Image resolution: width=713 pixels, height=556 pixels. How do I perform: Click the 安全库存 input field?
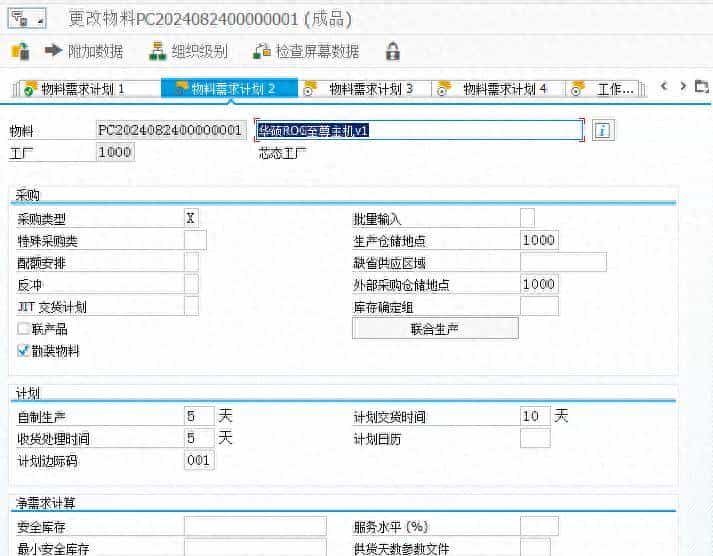point(255,526)
